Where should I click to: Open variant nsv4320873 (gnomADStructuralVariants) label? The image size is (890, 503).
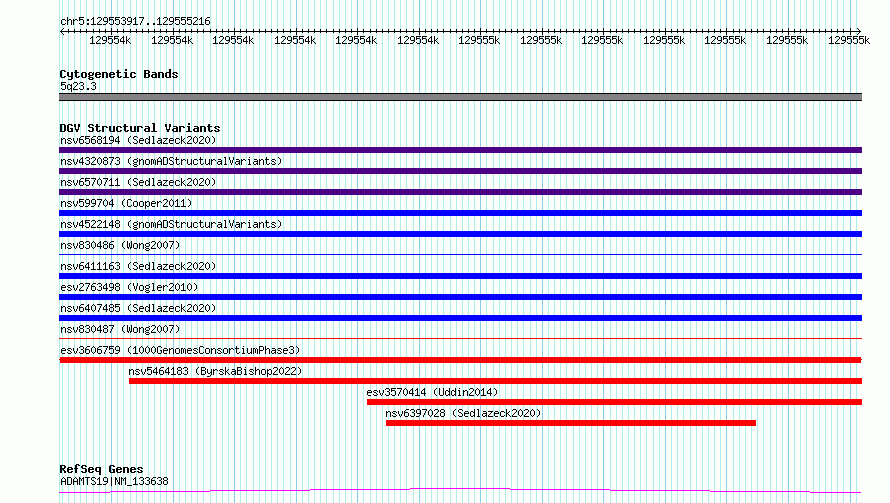pos(171,161)
